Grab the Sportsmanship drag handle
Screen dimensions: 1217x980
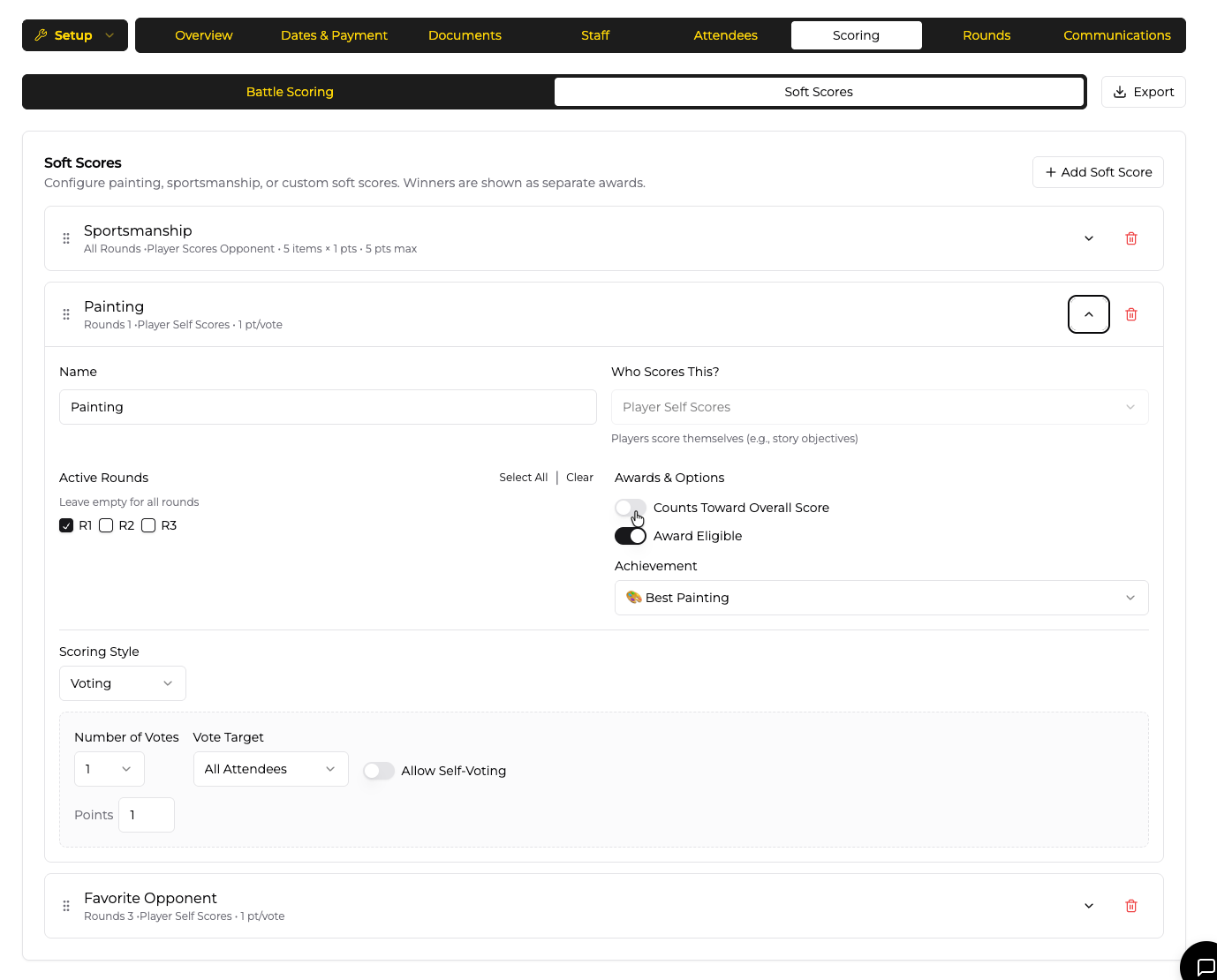tap(66, 238)
